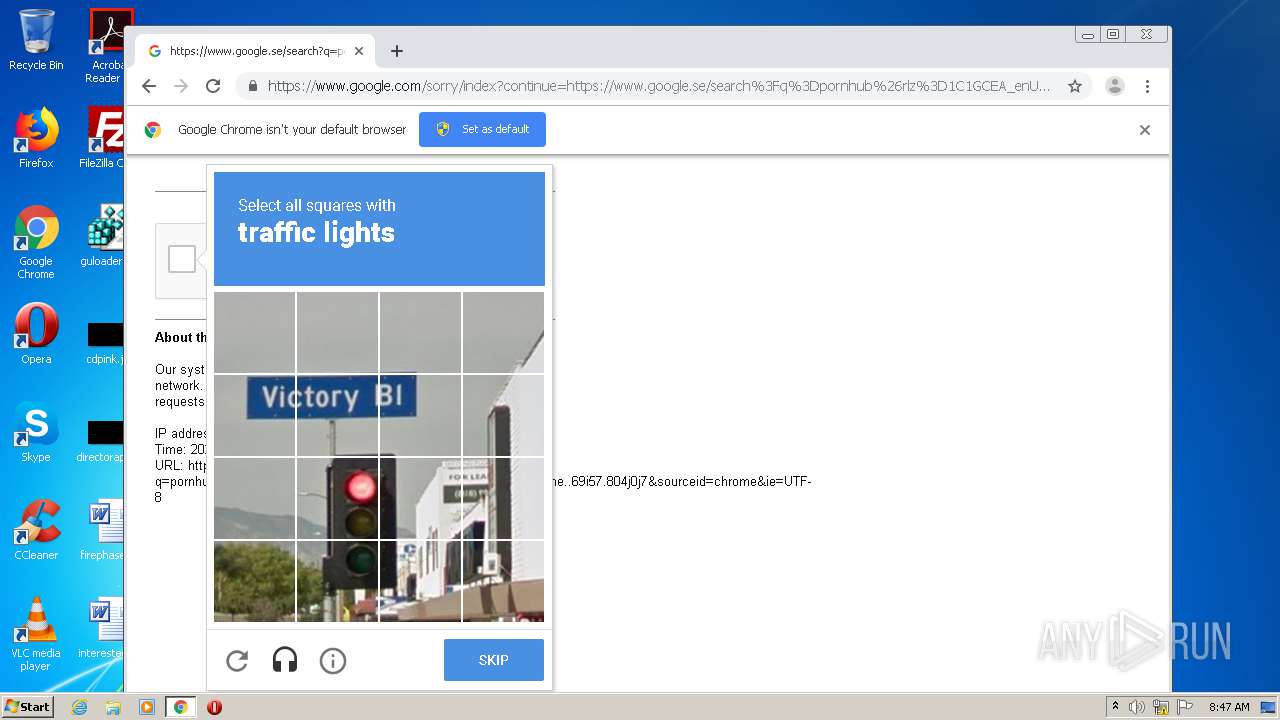
Task: Reload the page in Chrome
Action: click(213, 86)
